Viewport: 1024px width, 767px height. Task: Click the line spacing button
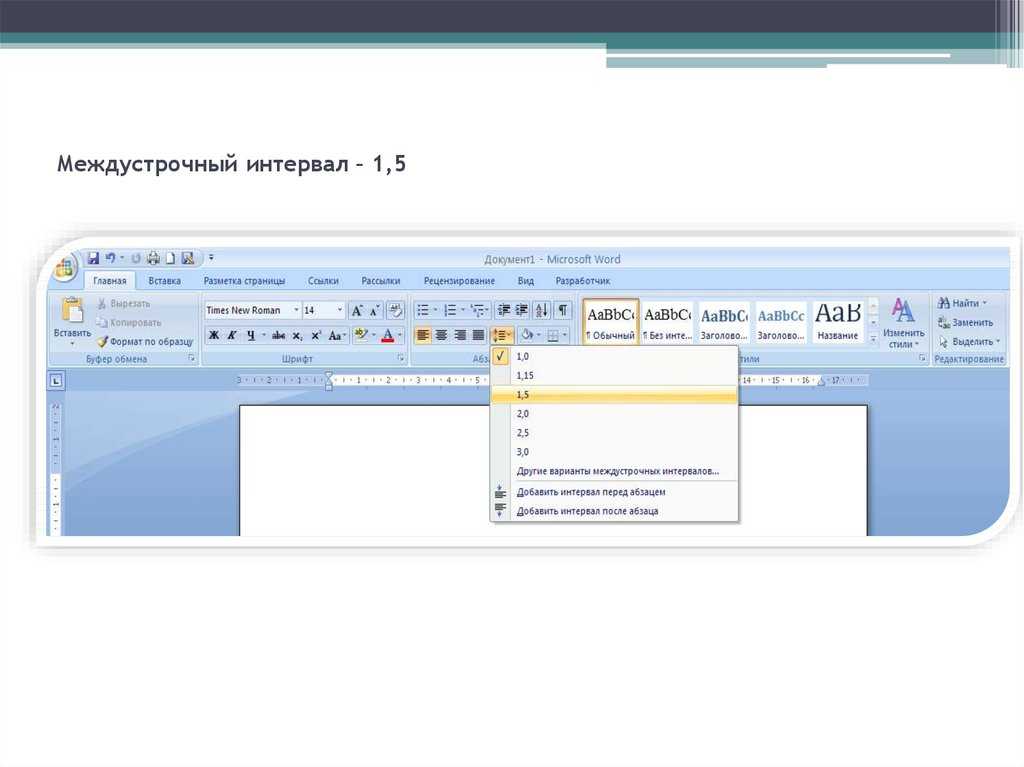[x=502, y=336]
